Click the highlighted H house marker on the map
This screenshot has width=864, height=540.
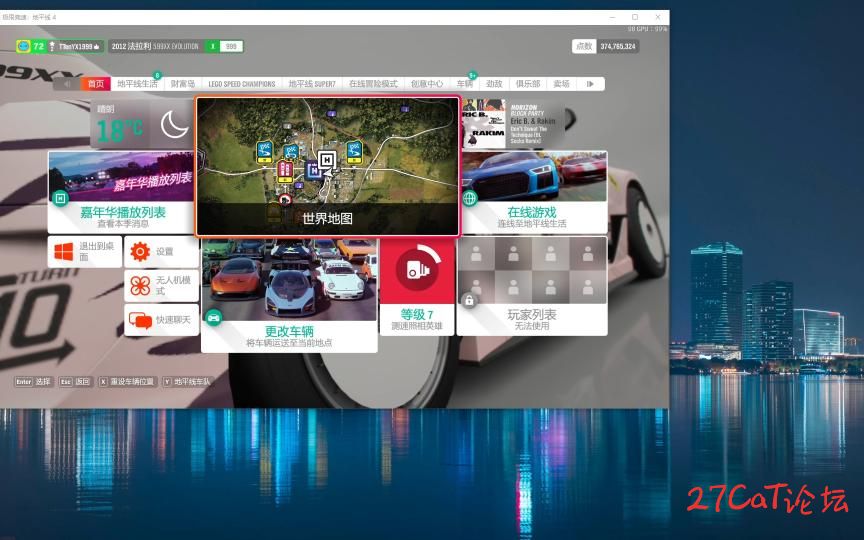click(x=327, y=161)
